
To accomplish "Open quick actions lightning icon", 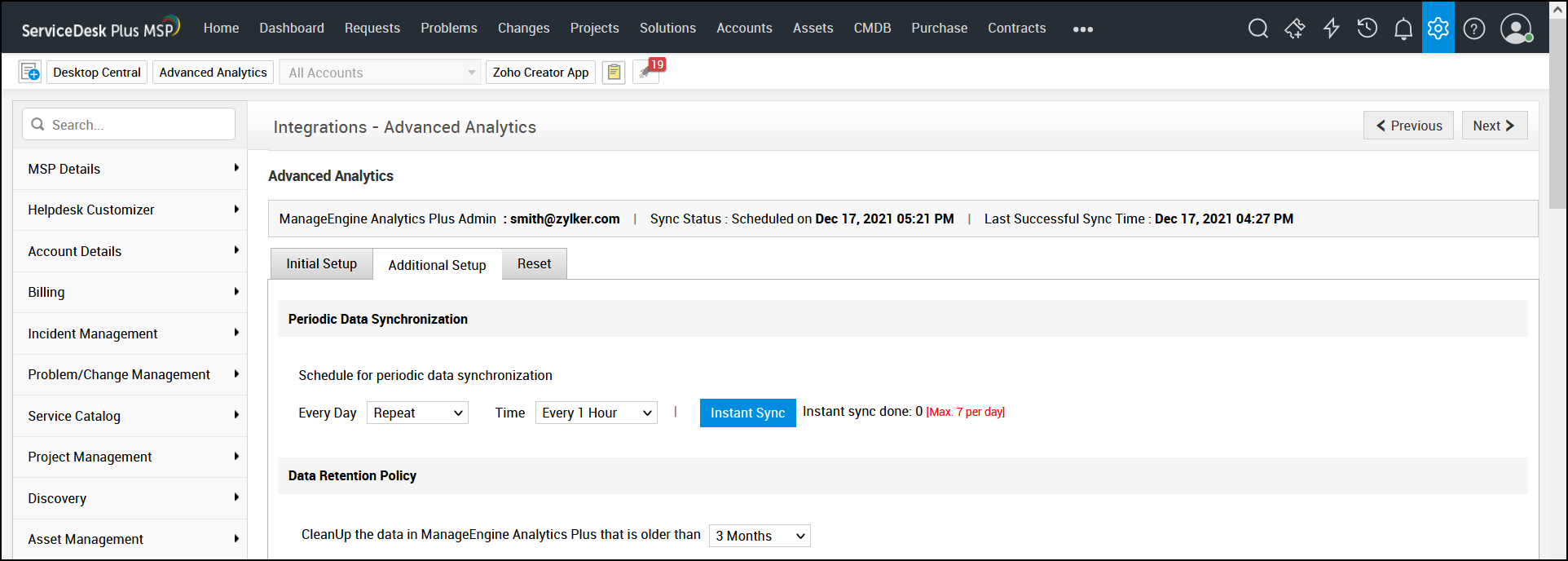I will (1331, 29).
